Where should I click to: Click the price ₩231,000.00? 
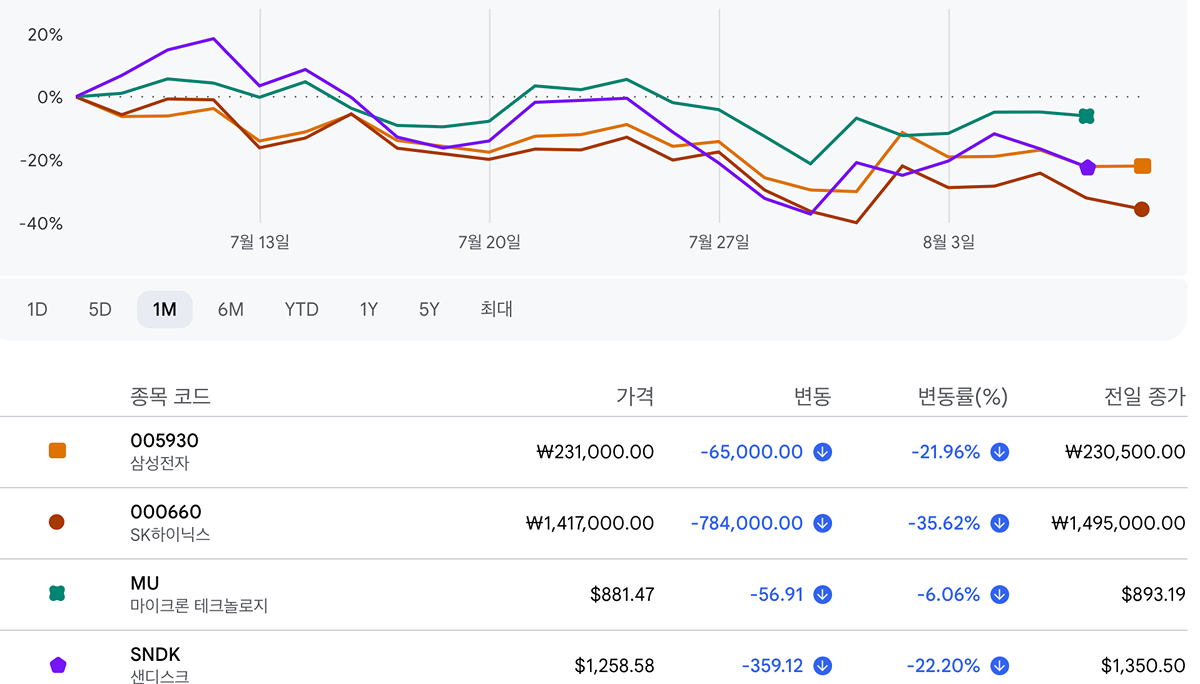pos(596,452)
